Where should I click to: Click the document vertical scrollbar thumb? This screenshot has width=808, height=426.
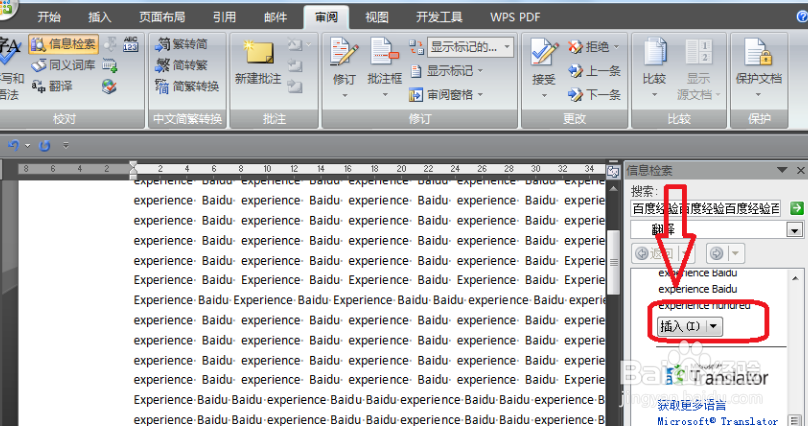point(613,262)
